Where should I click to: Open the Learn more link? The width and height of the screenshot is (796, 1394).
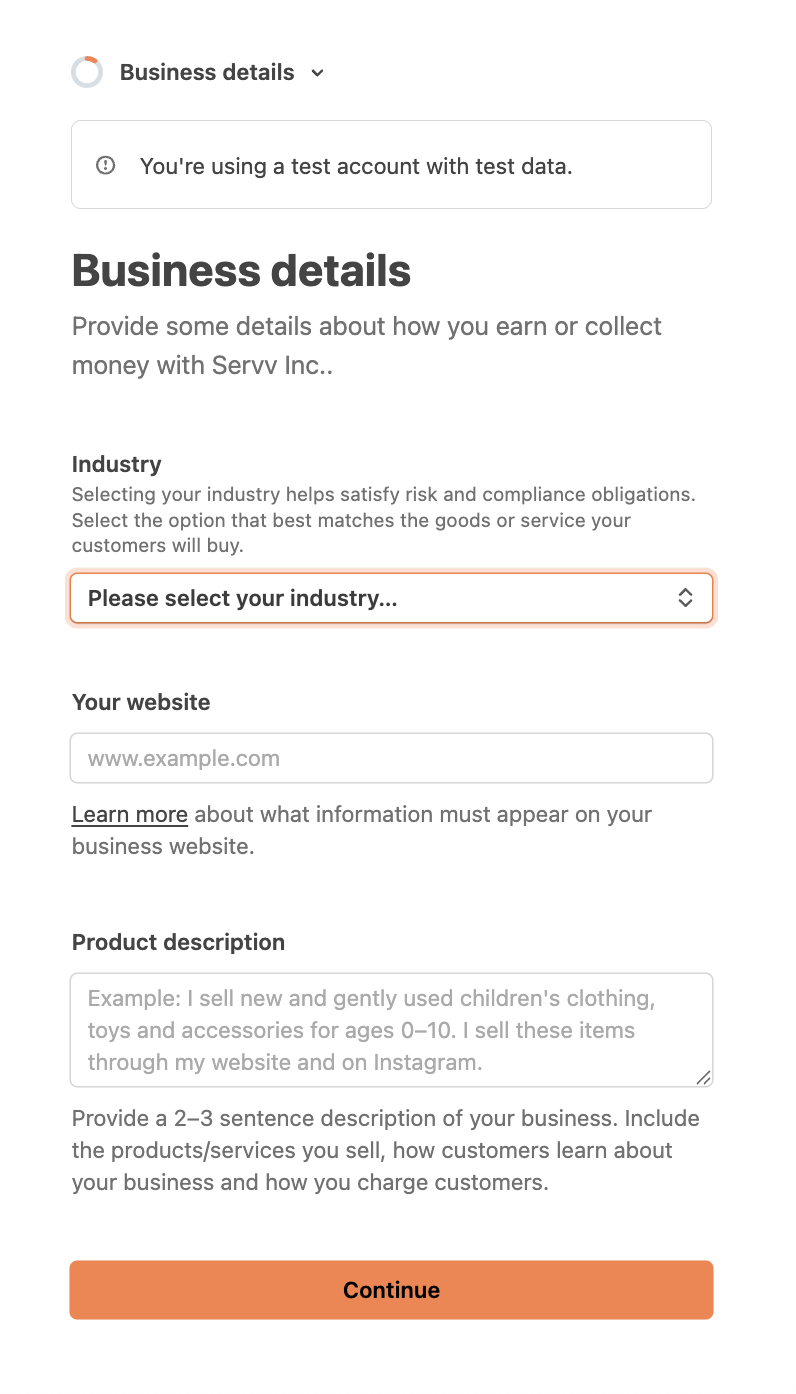(130, 815)
